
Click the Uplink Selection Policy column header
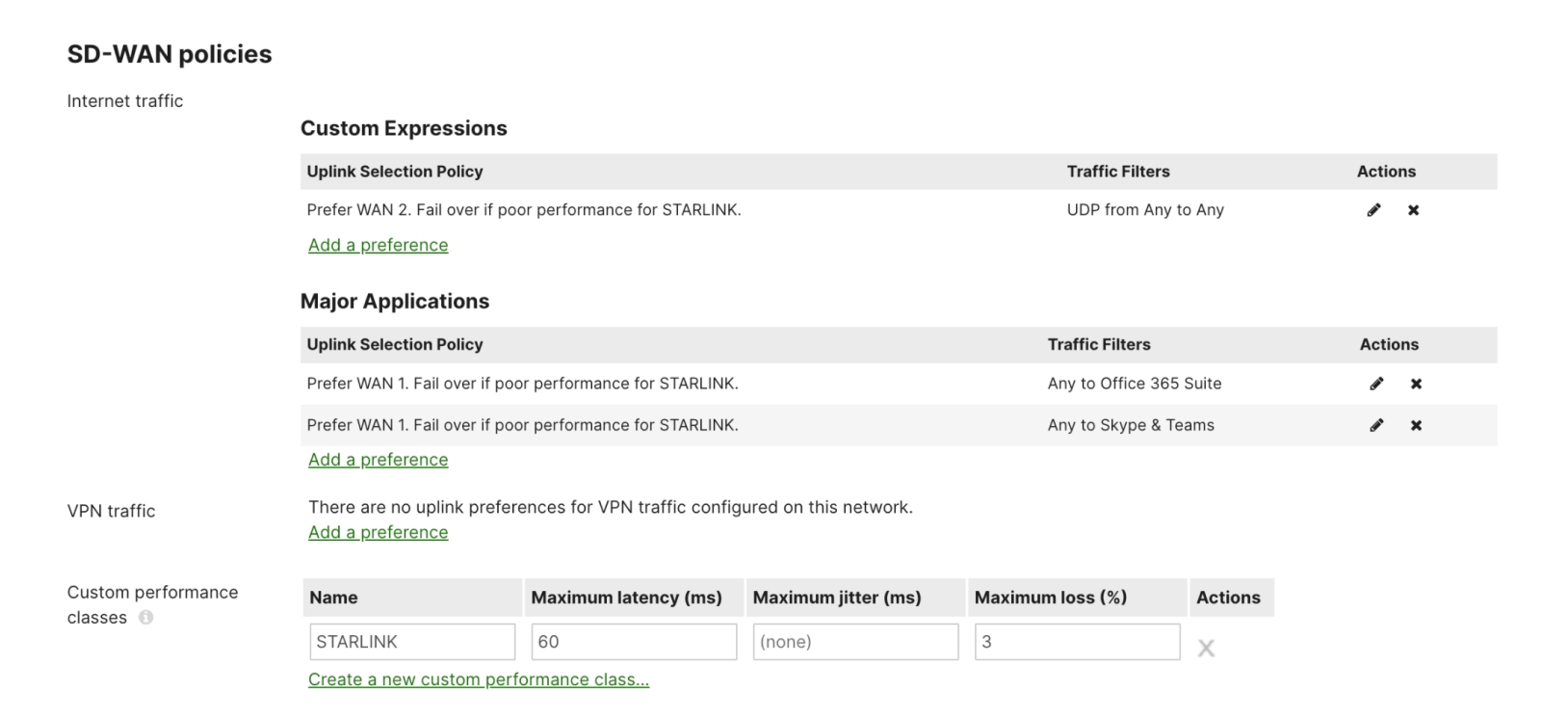coord(396,171)
